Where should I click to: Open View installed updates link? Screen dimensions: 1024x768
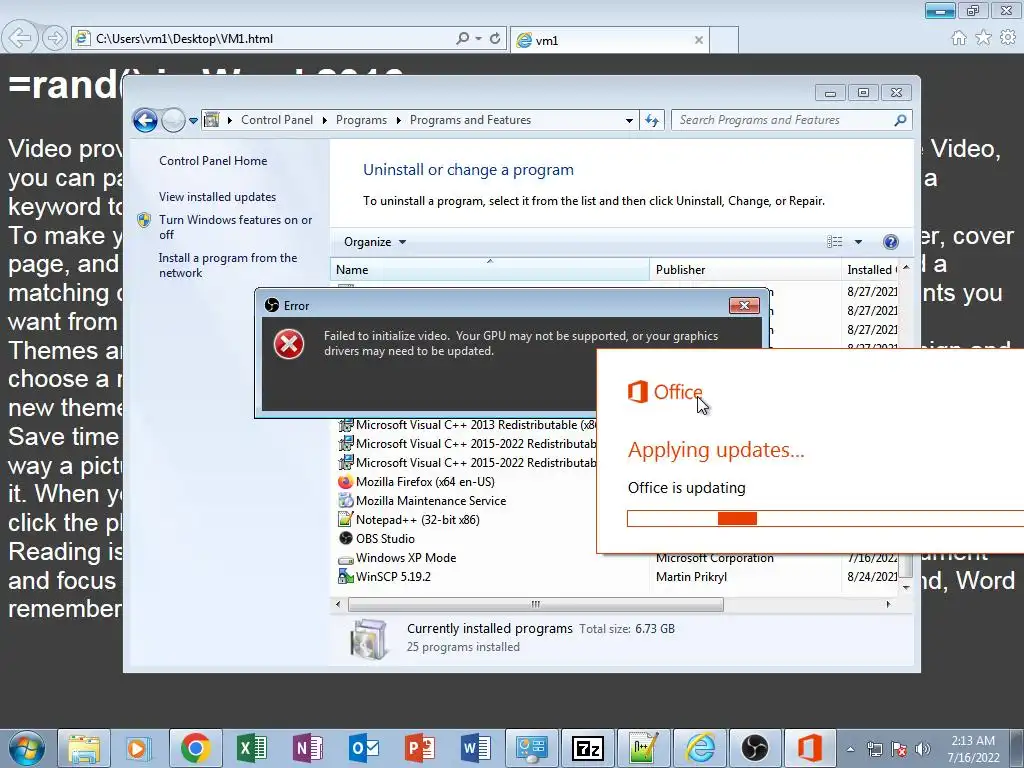click(x=217, y=197)
